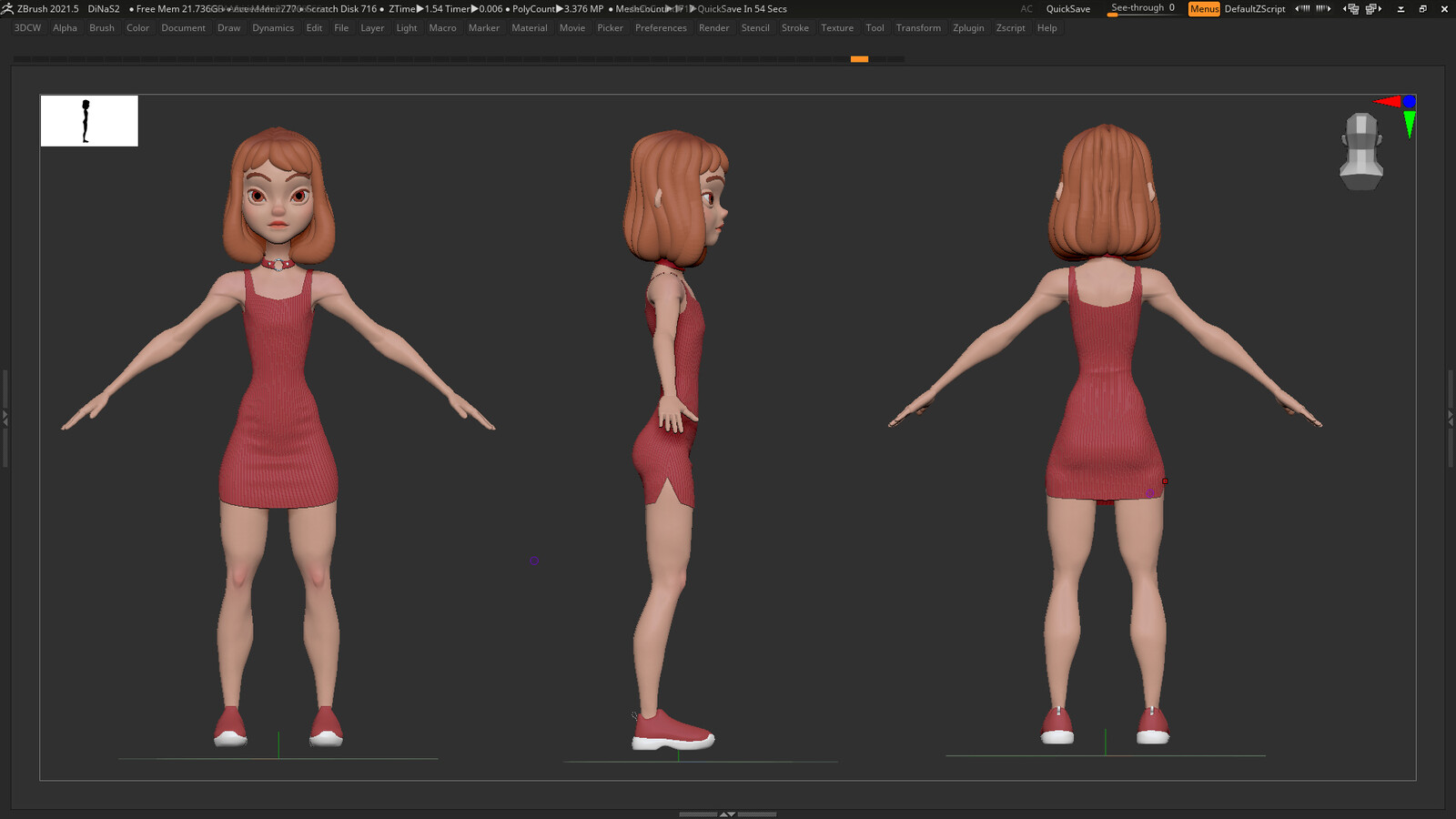Open the Material menu
Image resolution: width=1456 pixels, height=819 pixels.
tap(529, 28)
